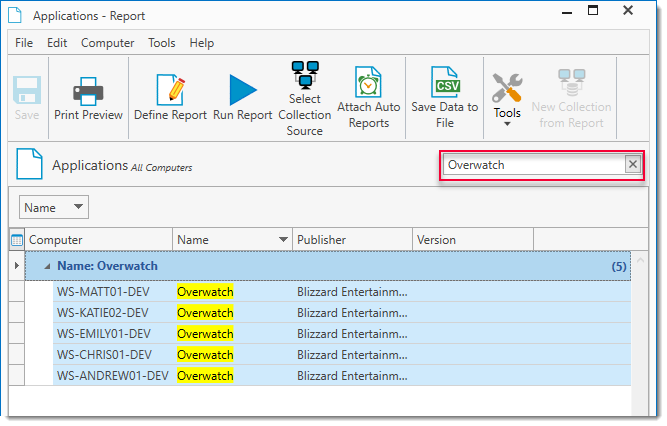The width and height of the screenshot is (667, 426).
Task: Collapse the Name: Overwatch group
Action: [47, 266]
